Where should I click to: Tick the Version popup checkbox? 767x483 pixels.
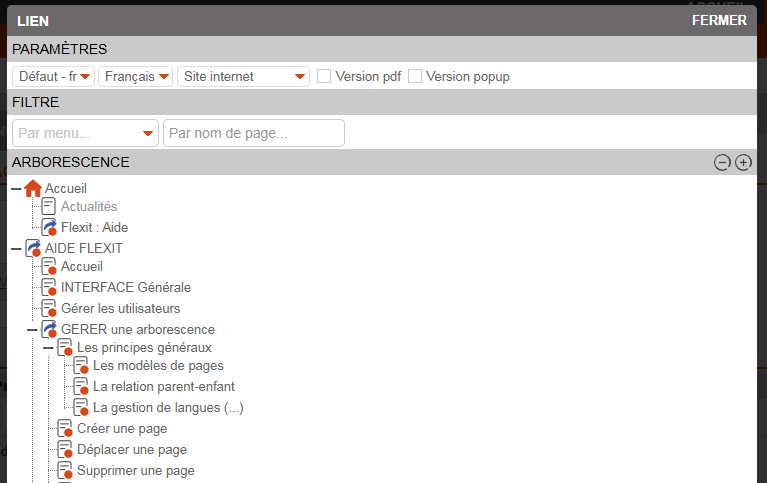pyautogui.click(x=415, y=76)
